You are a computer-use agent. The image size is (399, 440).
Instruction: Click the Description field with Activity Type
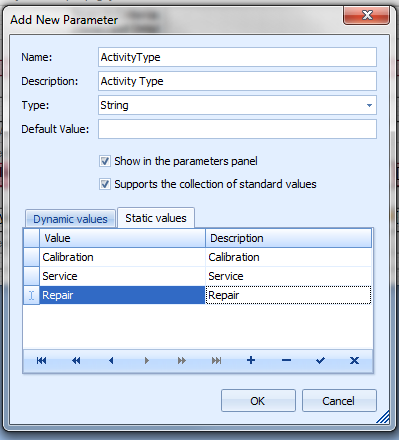237,81
